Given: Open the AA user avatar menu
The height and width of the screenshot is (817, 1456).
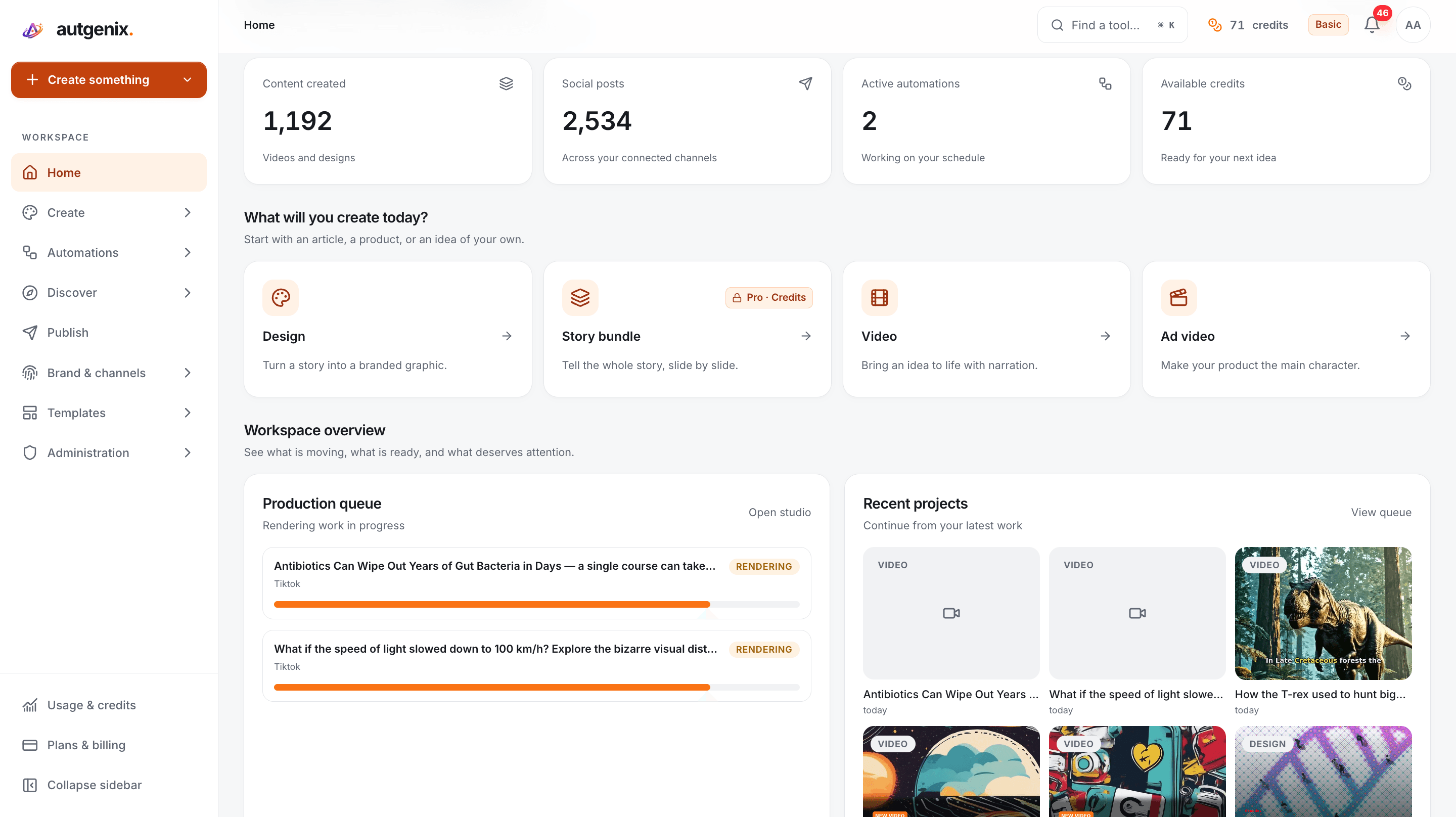Looking at the screenshot, I should pos(1413,25).
